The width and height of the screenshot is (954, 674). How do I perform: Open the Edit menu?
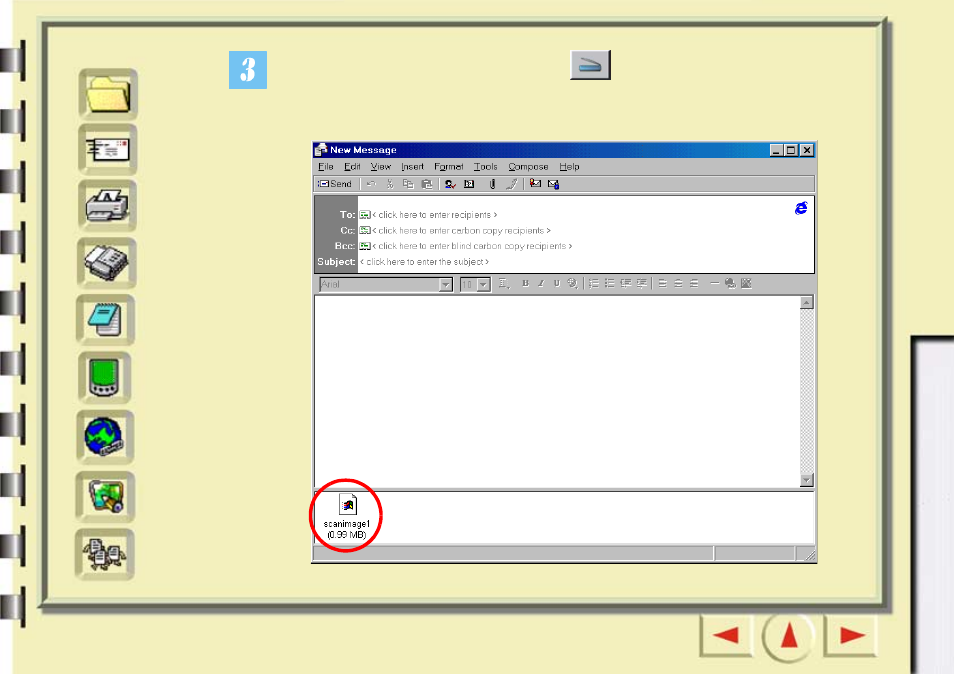pos(352,167)
